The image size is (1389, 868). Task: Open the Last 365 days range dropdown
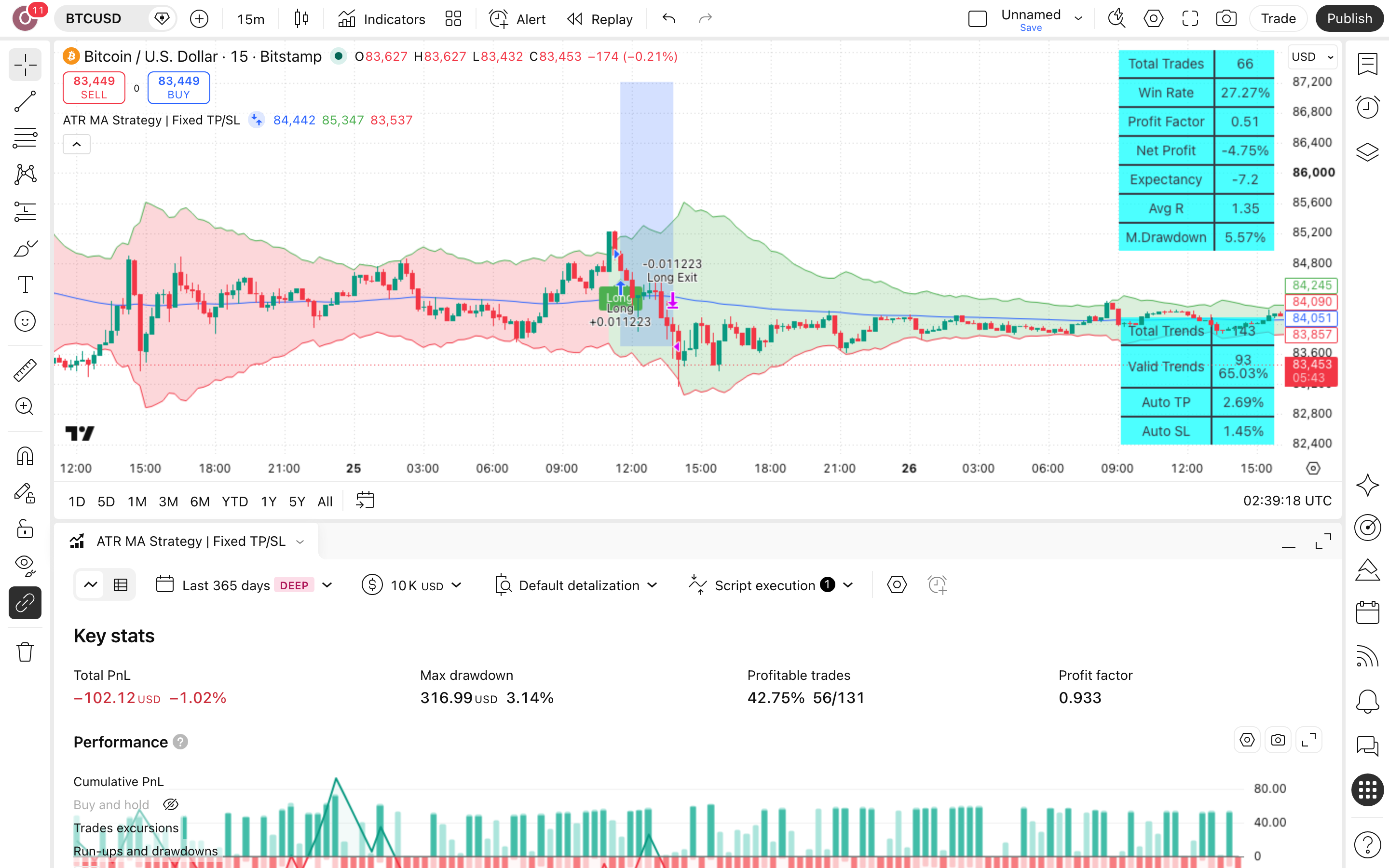[244, 585]
